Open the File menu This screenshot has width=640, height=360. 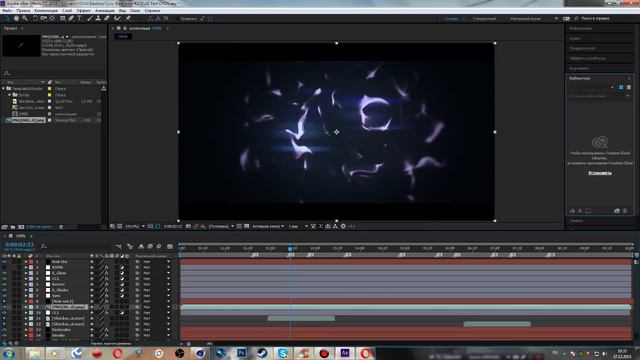pyautogui.click(x=7, y=11)
